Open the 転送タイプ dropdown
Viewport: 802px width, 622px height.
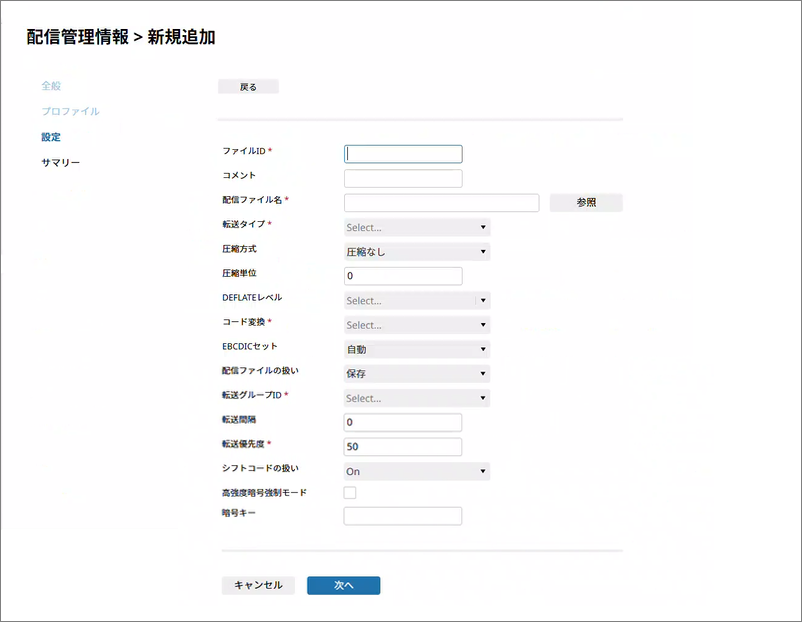(x=416, y=227)
